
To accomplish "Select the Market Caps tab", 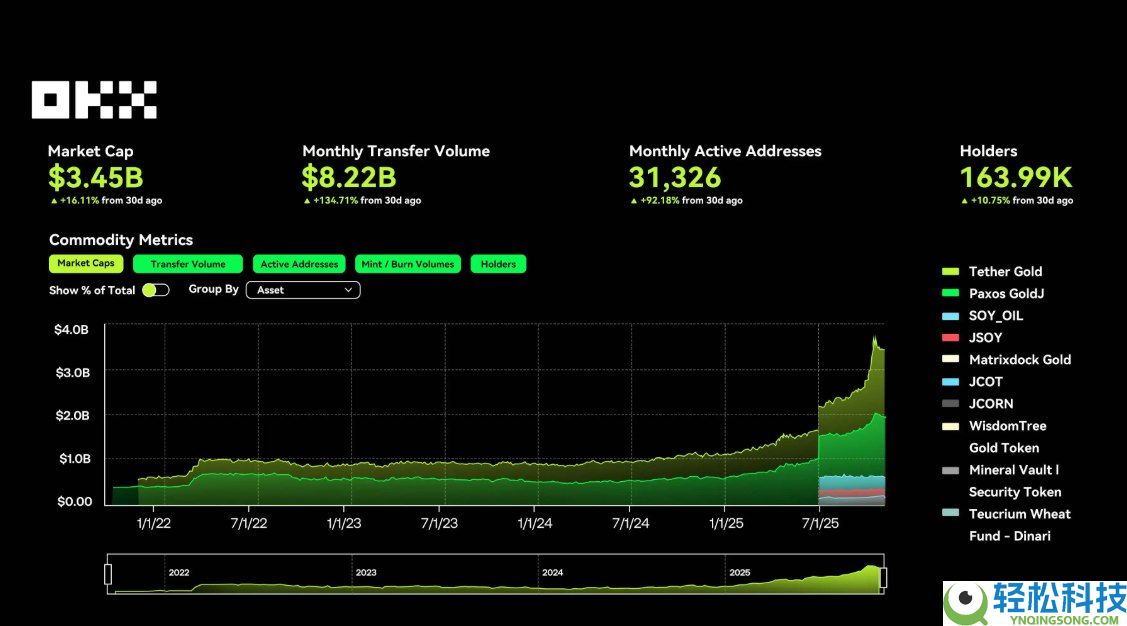I will (86, 264).
